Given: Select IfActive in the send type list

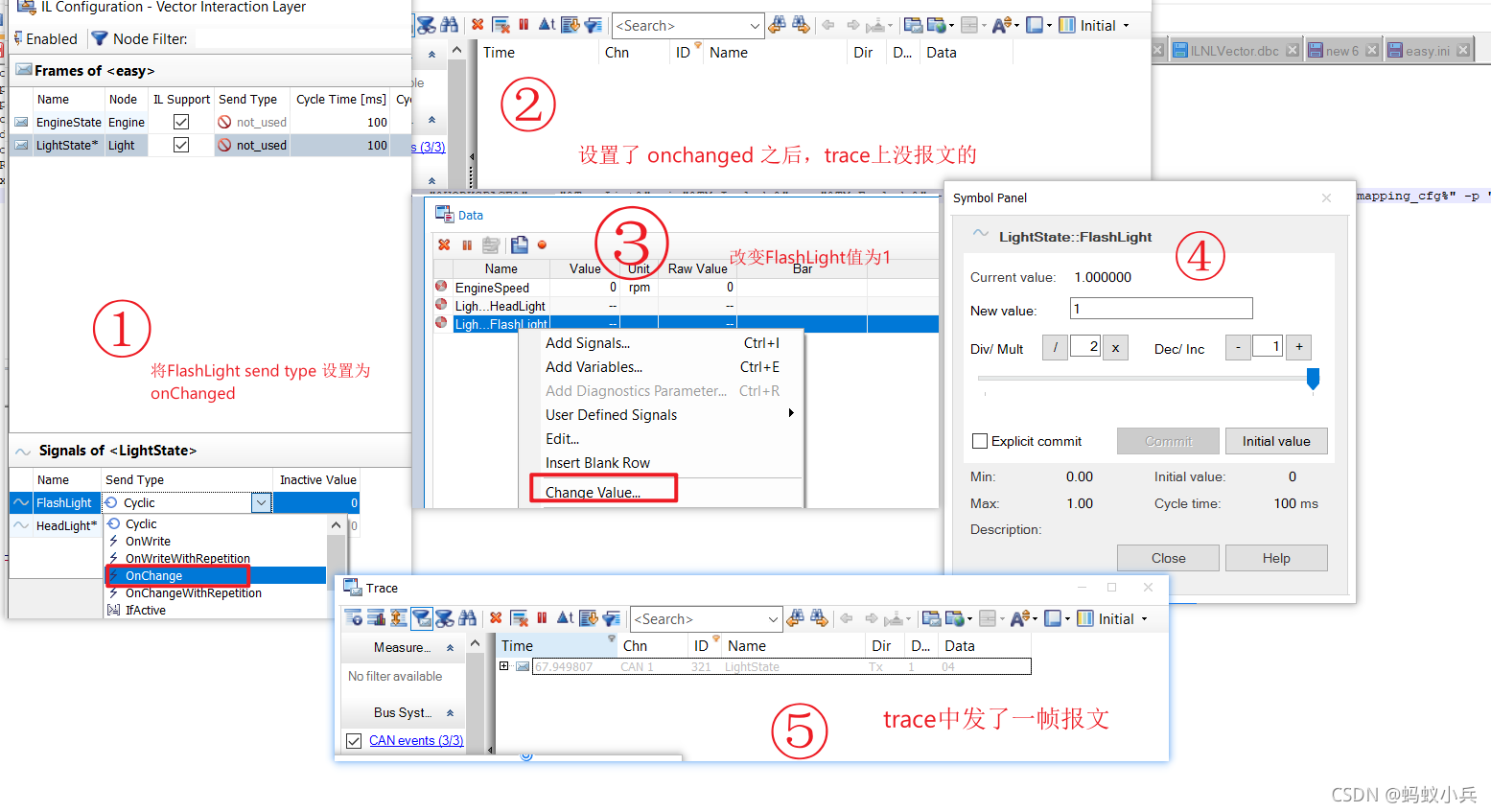Looking at the screenshot, I should pos(216,610).
